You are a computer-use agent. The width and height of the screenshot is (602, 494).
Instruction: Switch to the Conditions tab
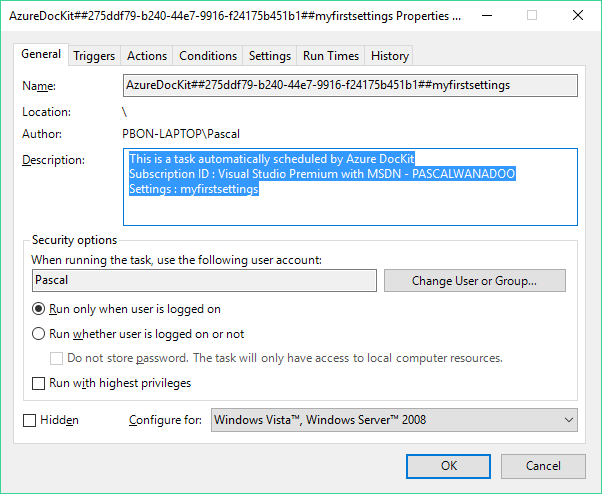pos(208,56)
